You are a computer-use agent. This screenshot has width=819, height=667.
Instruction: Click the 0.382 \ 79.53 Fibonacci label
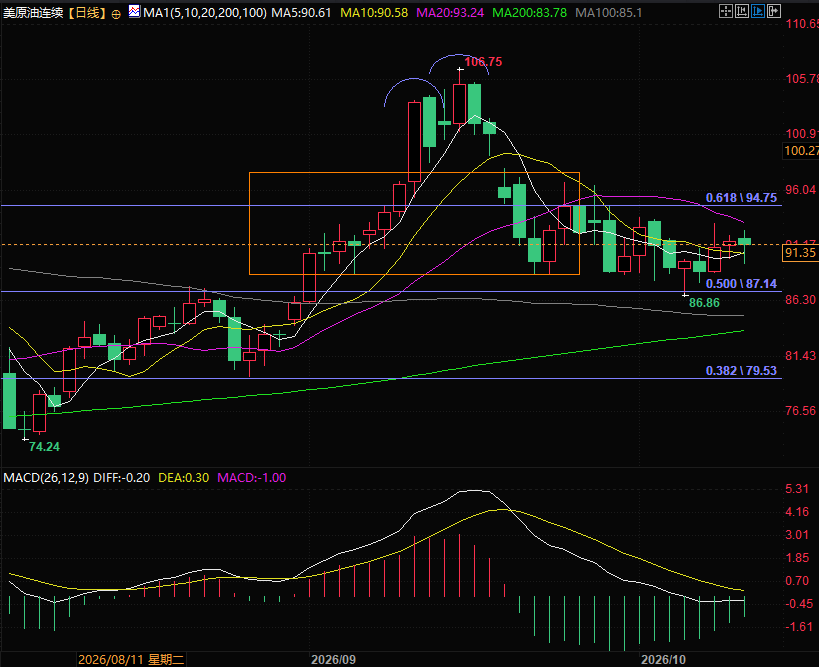pyautogui.click(x=741, y=370)
